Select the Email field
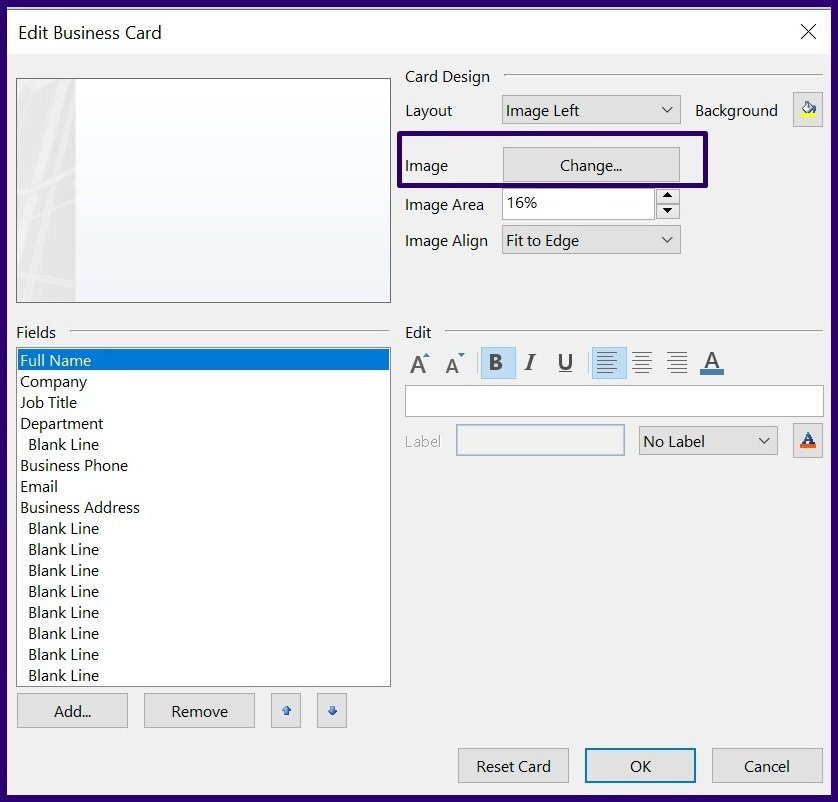The width and height of the screenshot is (838, 802). click(x=203, y=486)
